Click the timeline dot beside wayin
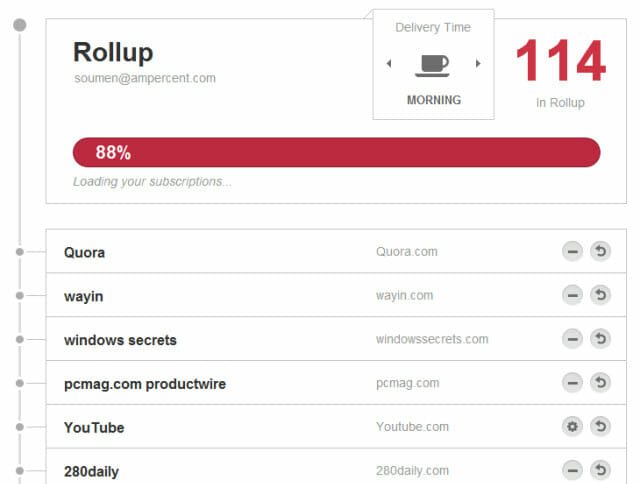The width and height of the screenshot is (640, 484). click(x=20, y=295)
